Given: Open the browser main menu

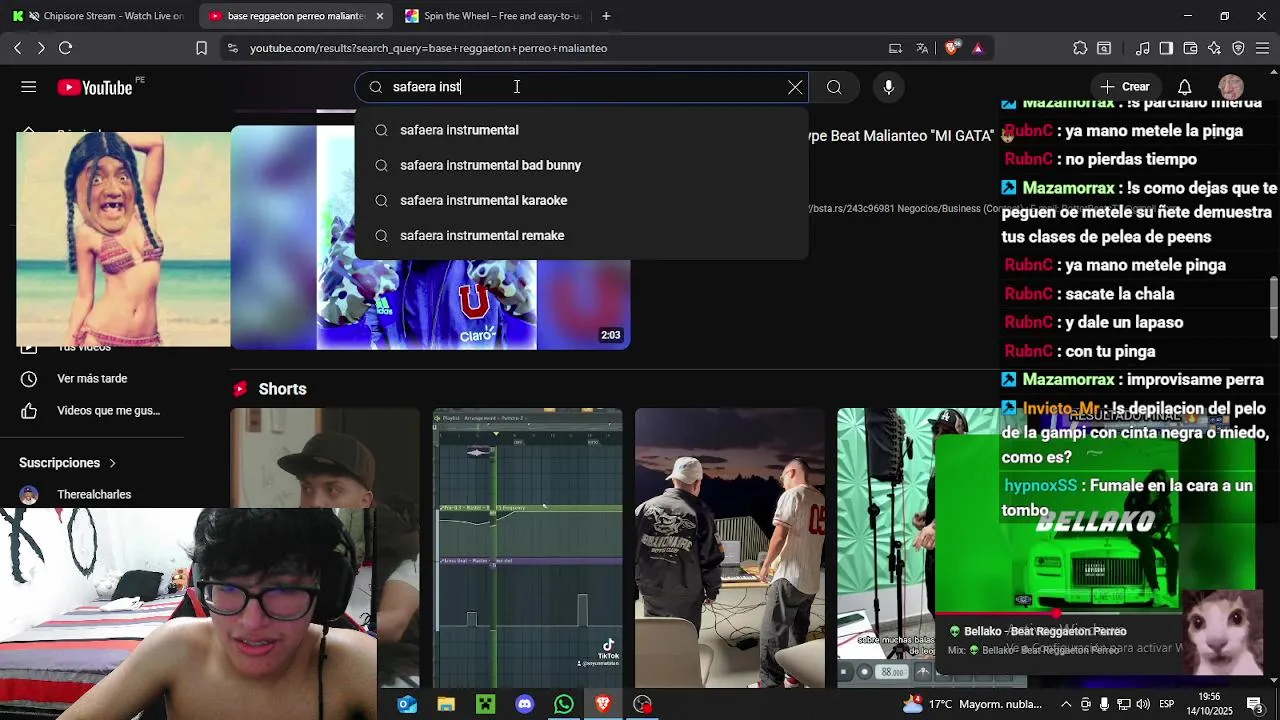Looking at the screenshot, I should pos(1262,48).
